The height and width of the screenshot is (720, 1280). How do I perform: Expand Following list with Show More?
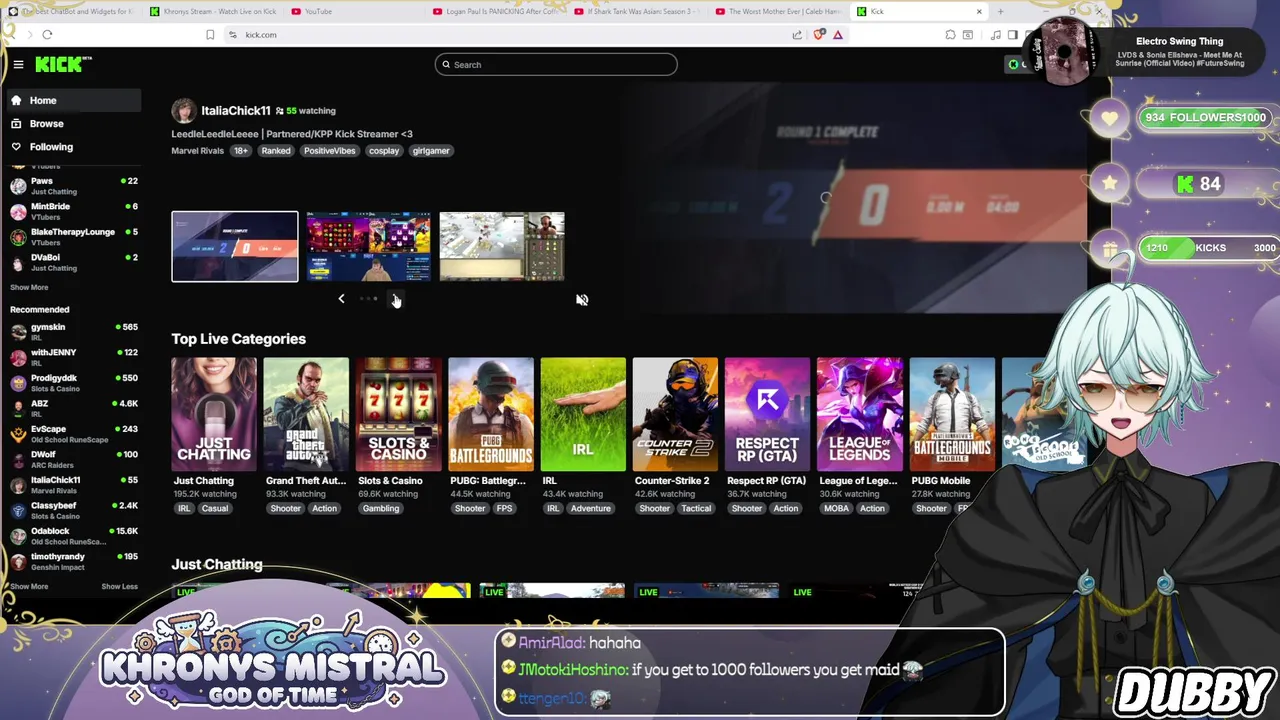point(29,287)
